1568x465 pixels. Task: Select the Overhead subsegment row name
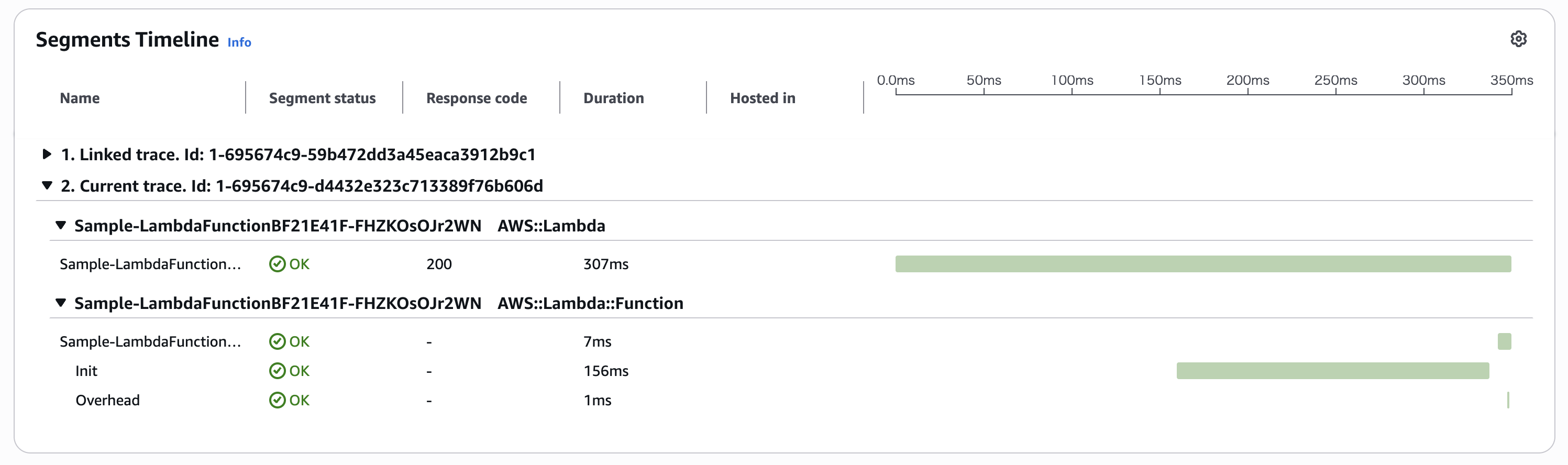(108, 400)
